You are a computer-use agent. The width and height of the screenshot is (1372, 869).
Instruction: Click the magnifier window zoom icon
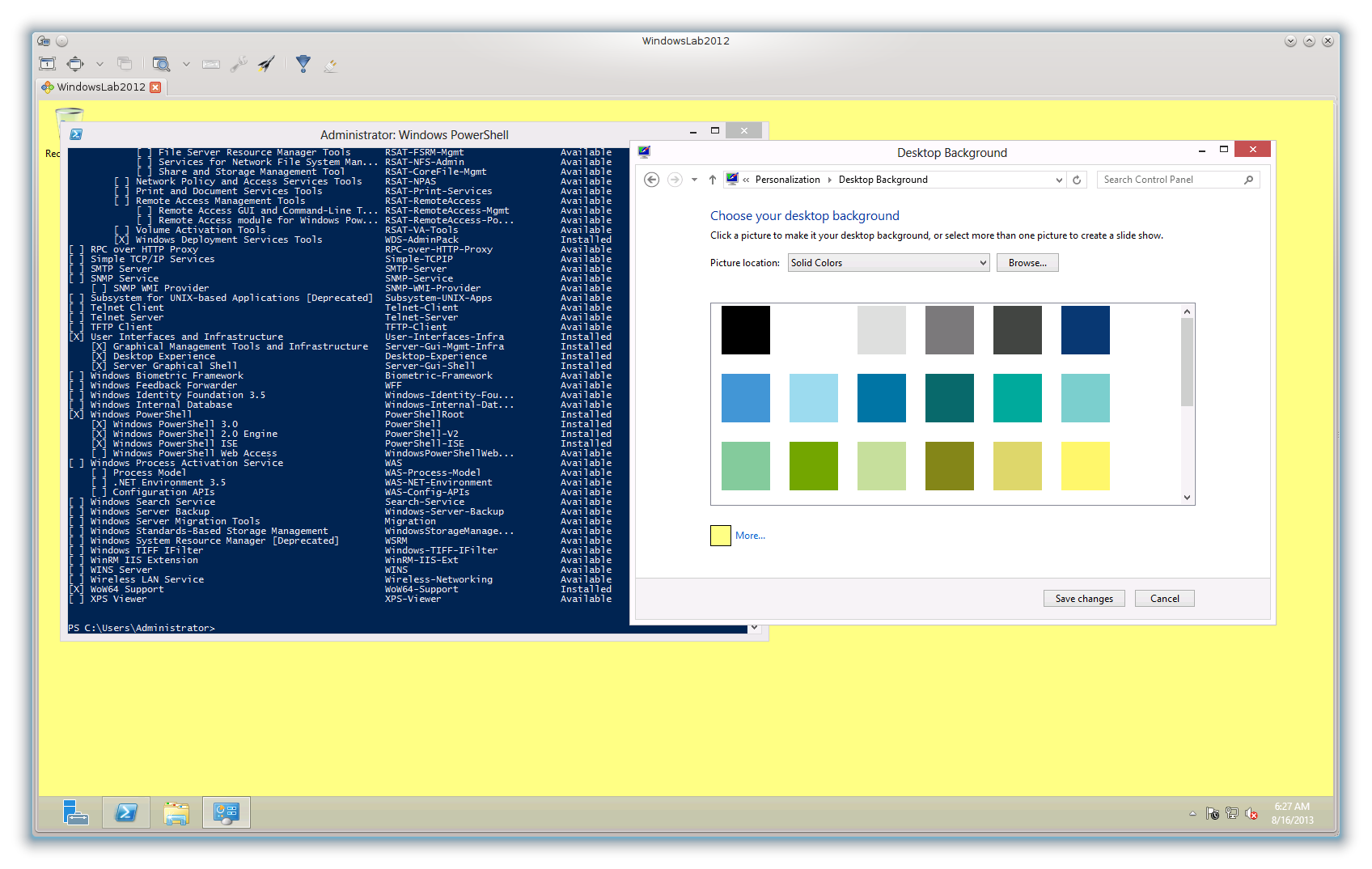point(161,64)
